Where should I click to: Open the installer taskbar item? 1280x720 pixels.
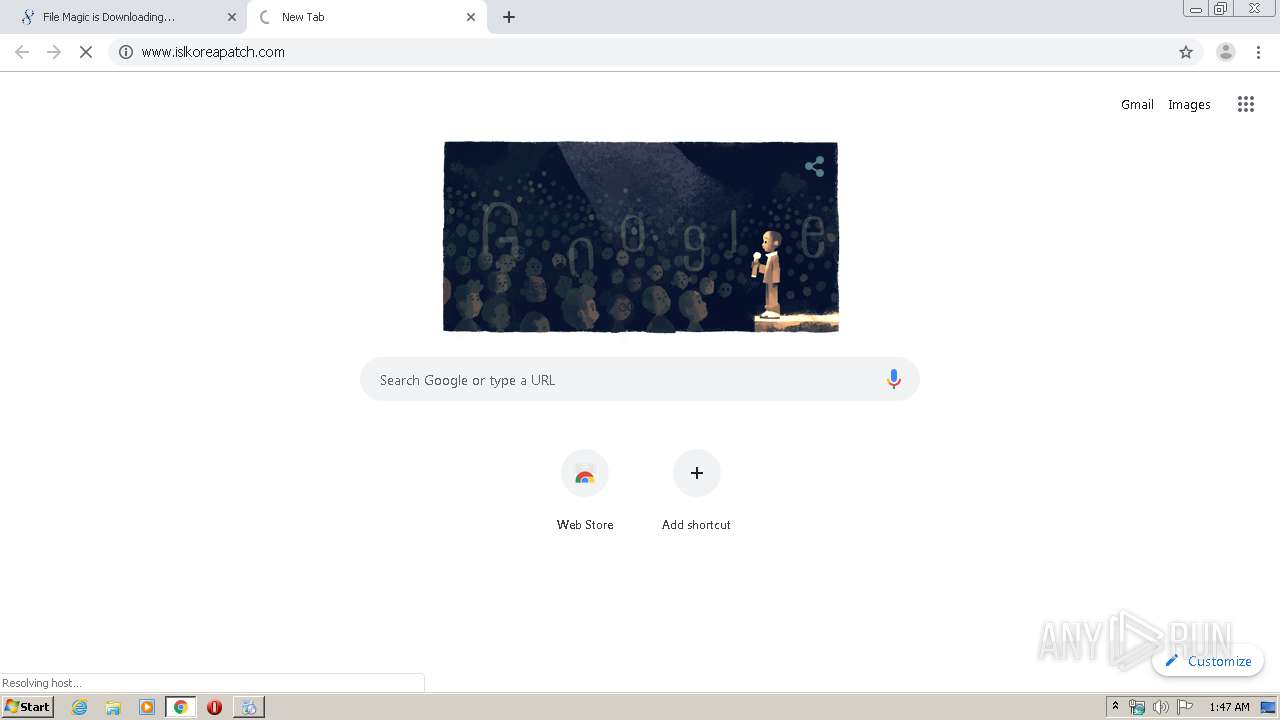(x=249, y=707)
